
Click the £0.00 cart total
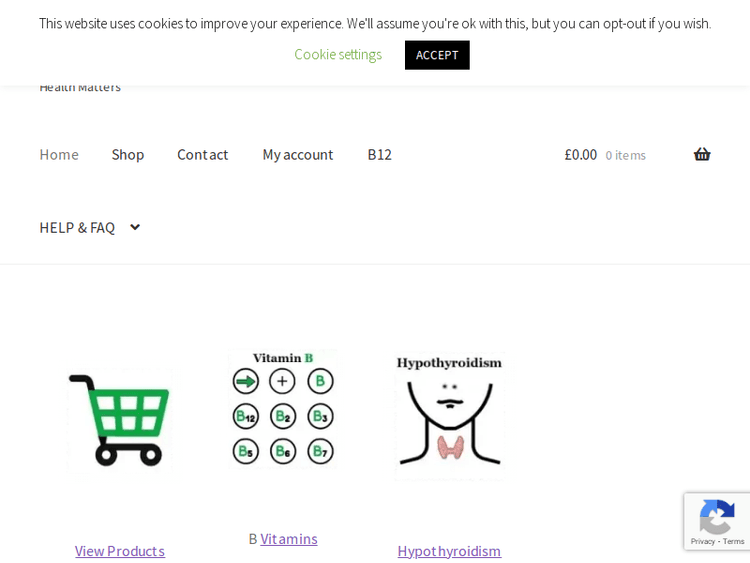(581, 154)
